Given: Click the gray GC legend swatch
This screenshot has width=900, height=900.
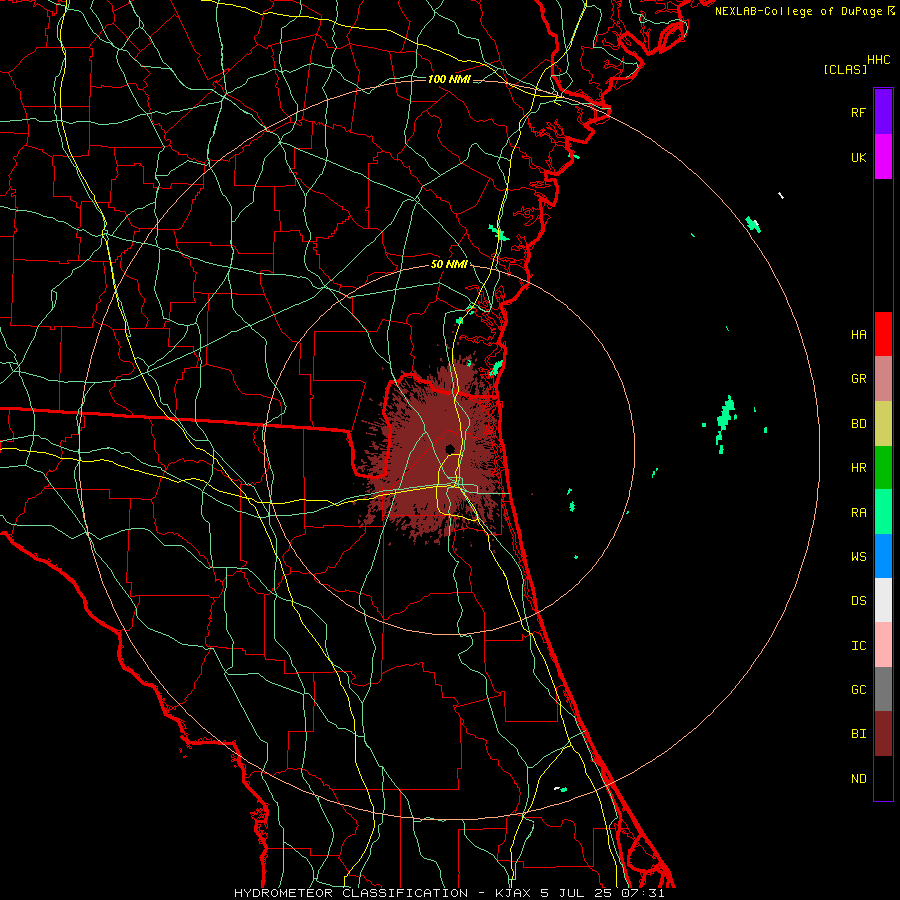Looking at the screenshot, I should point(883,689).
